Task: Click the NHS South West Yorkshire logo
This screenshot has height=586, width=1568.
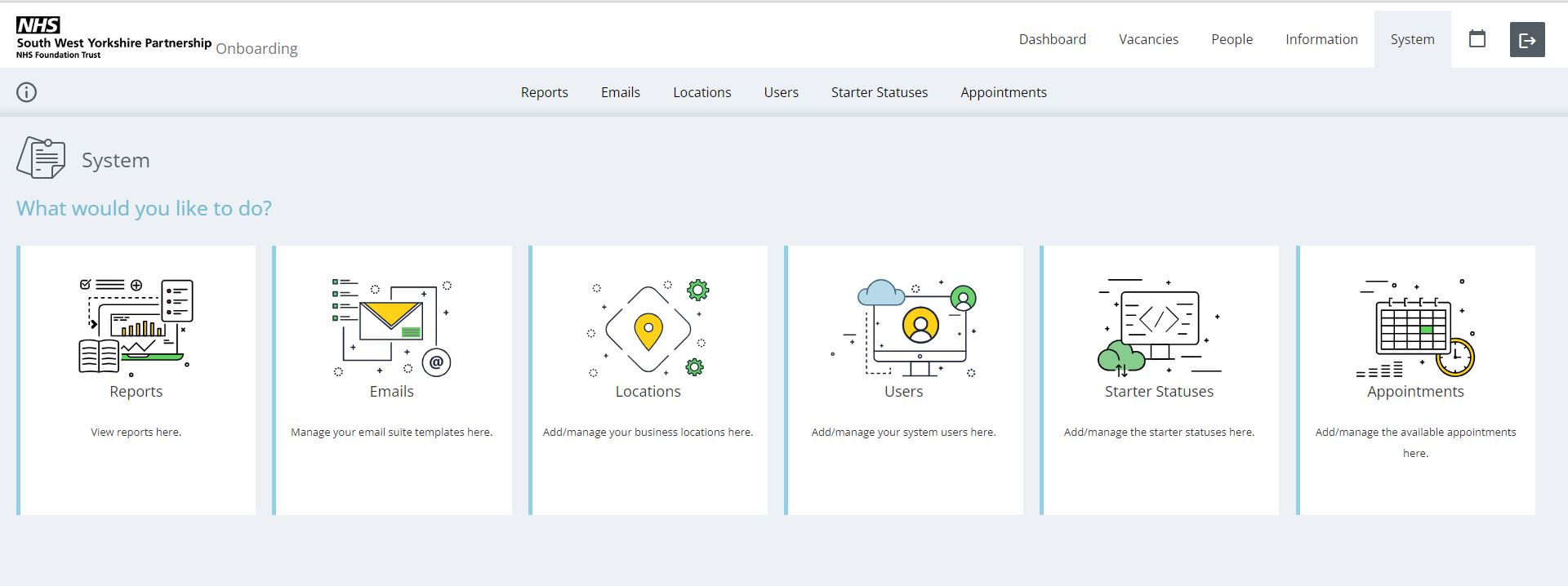Action: pos(114,38)
